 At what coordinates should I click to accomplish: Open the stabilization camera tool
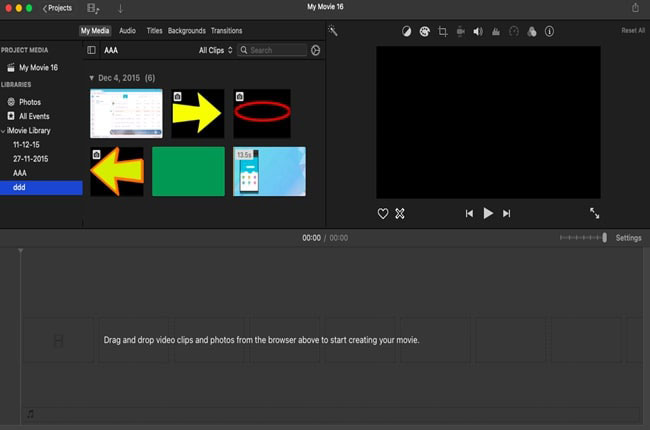(460, 32)
